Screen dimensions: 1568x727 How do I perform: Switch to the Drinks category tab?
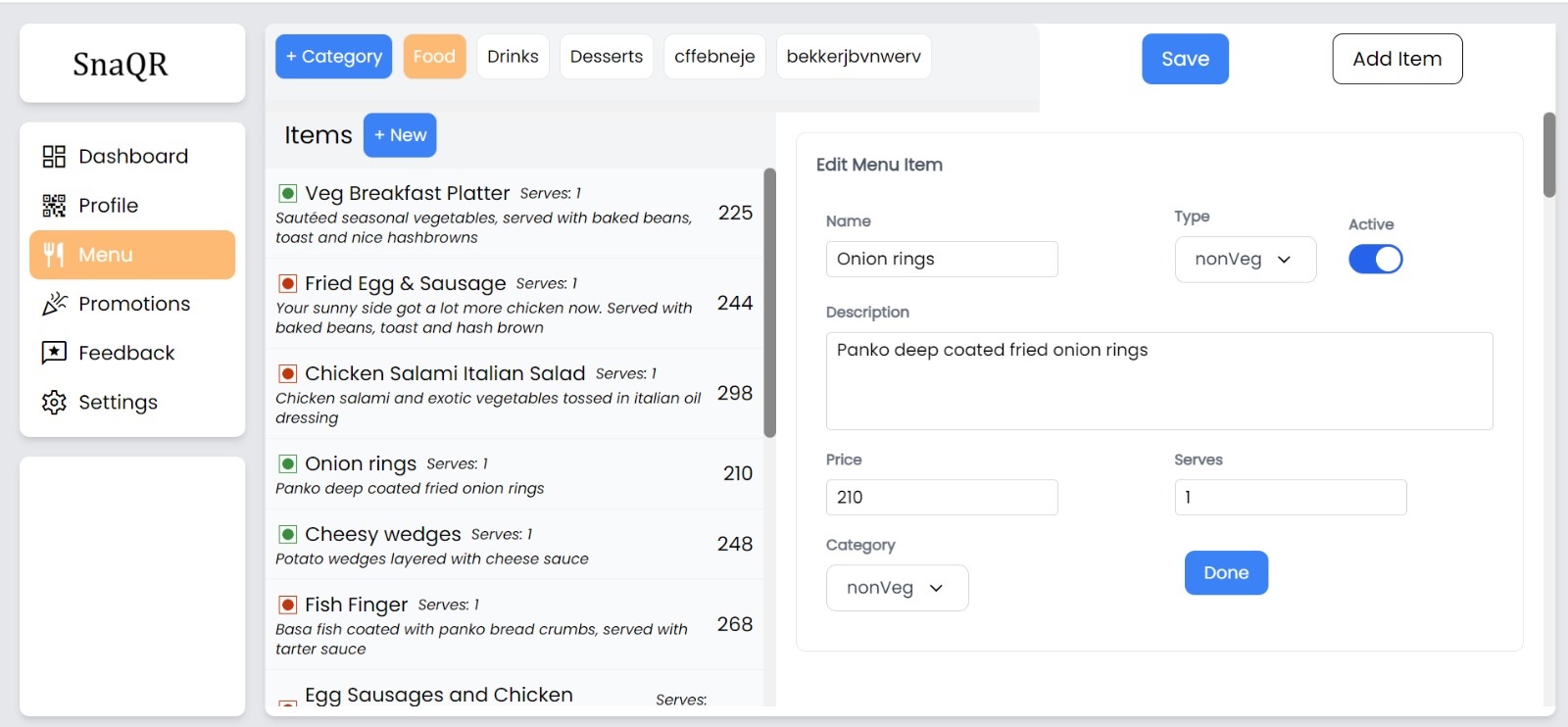pos(513,57)
